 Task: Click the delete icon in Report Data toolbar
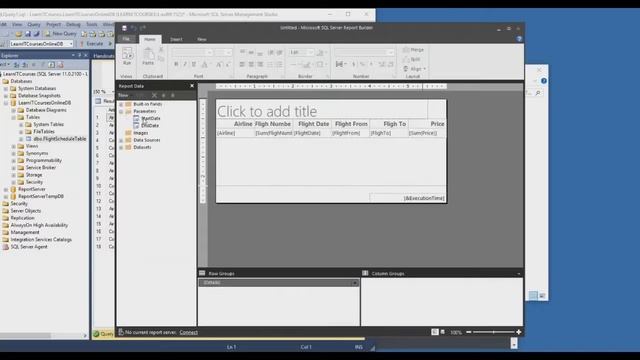click(x=154, y=95)
